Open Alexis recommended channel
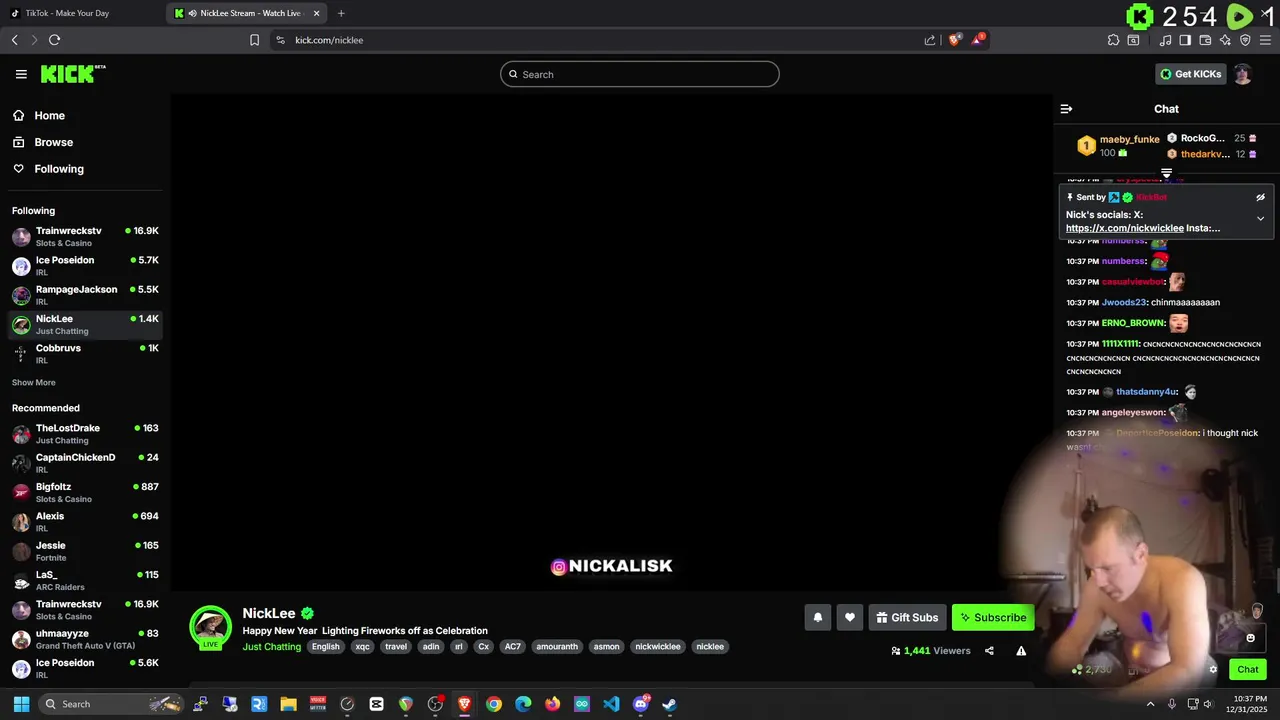The image size is (1280, 720). 85,522
